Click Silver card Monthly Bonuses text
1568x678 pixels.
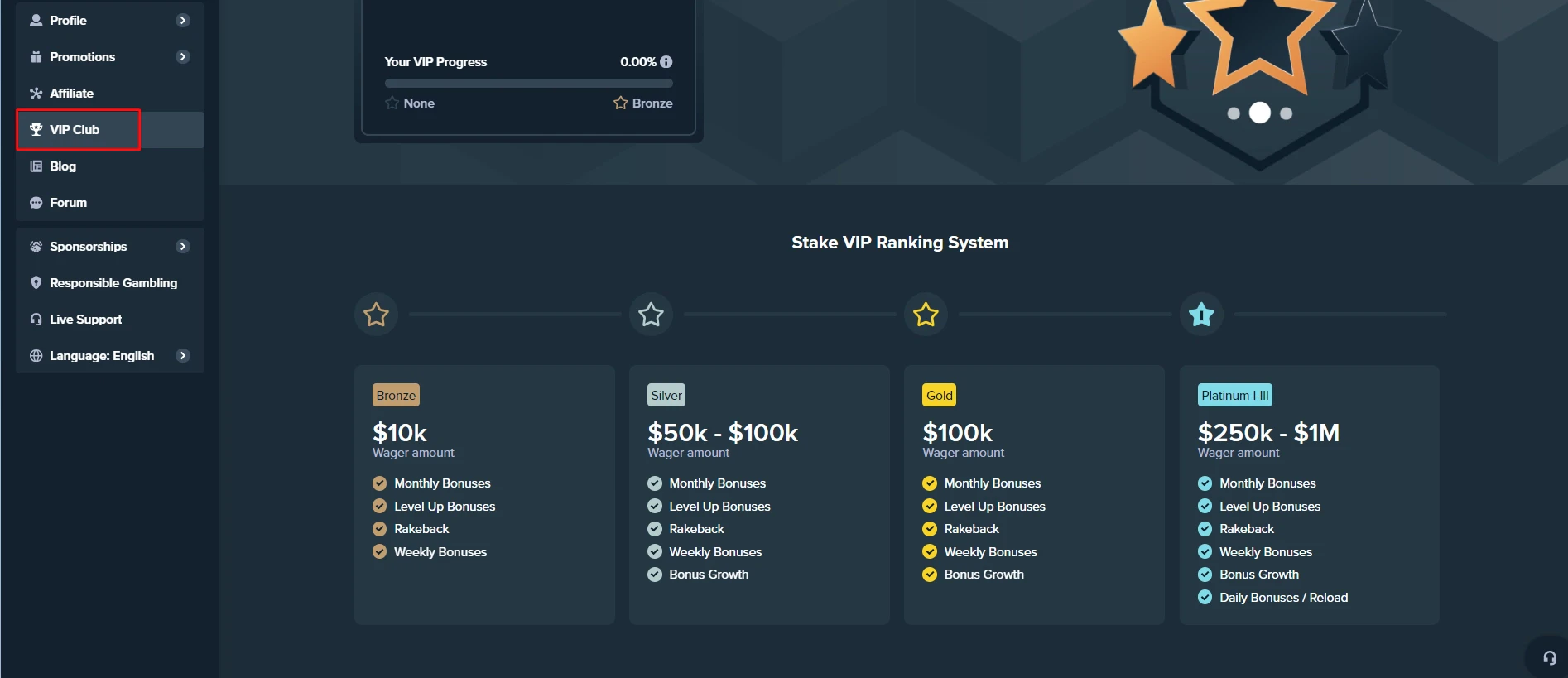[x=717, y=483]
